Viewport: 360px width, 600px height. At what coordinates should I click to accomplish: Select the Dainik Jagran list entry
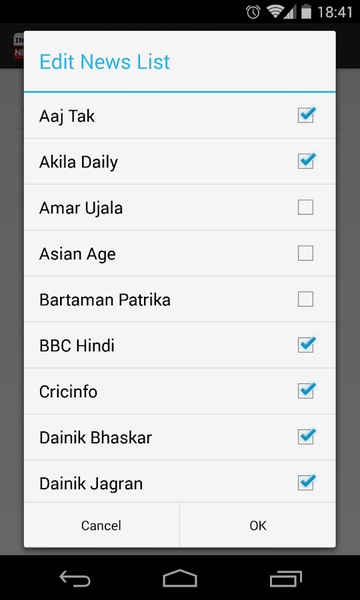coord(180,481)
